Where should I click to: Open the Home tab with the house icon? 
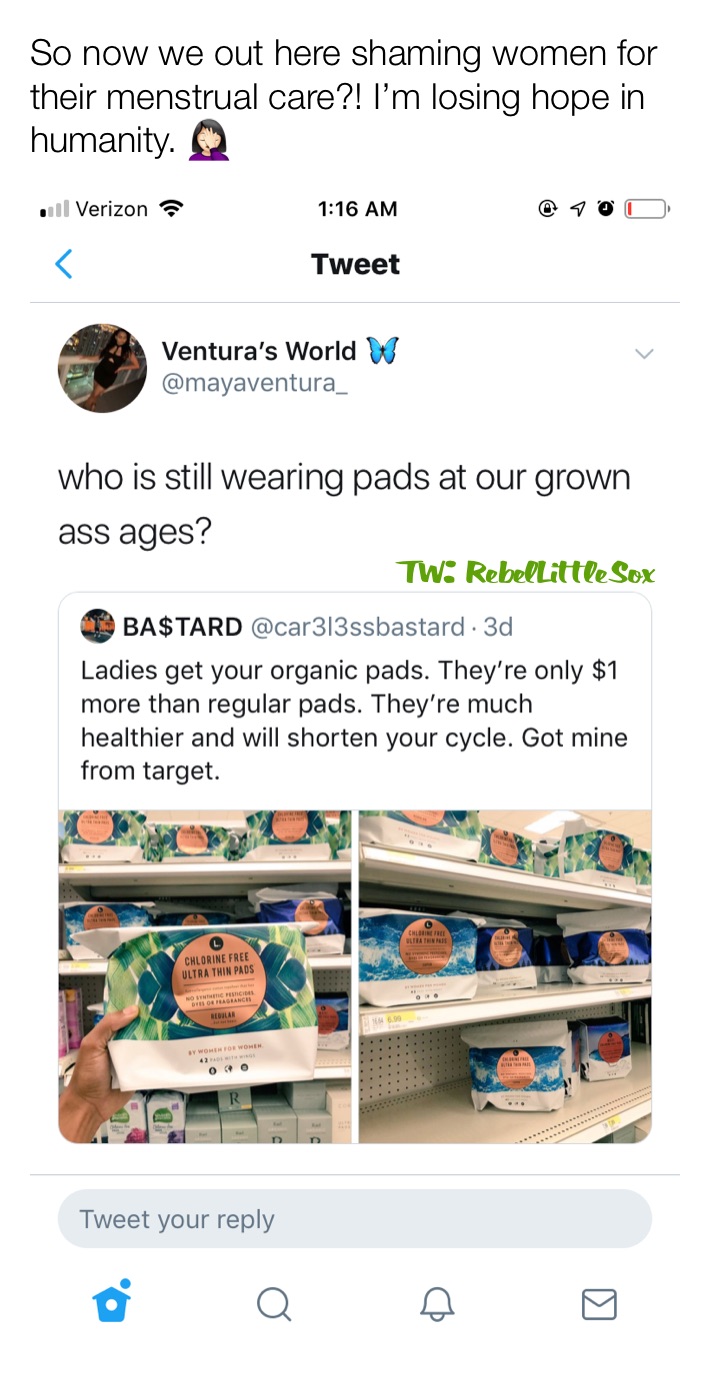pyautogui.click(x=111, y=1300)
